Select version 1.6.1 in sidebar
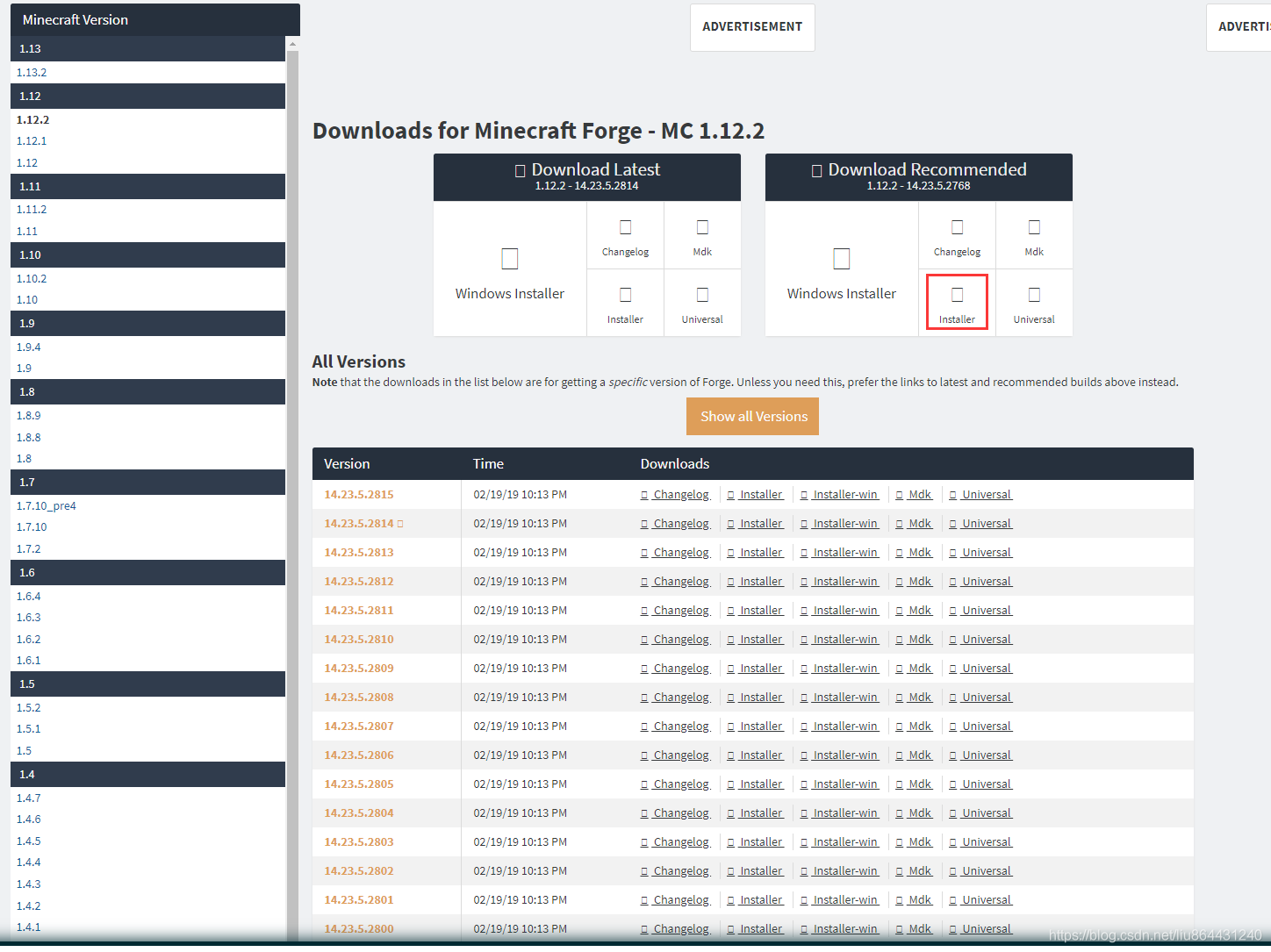The width and height of the screenshot is (1271, 952). click(x=28, y=661)
